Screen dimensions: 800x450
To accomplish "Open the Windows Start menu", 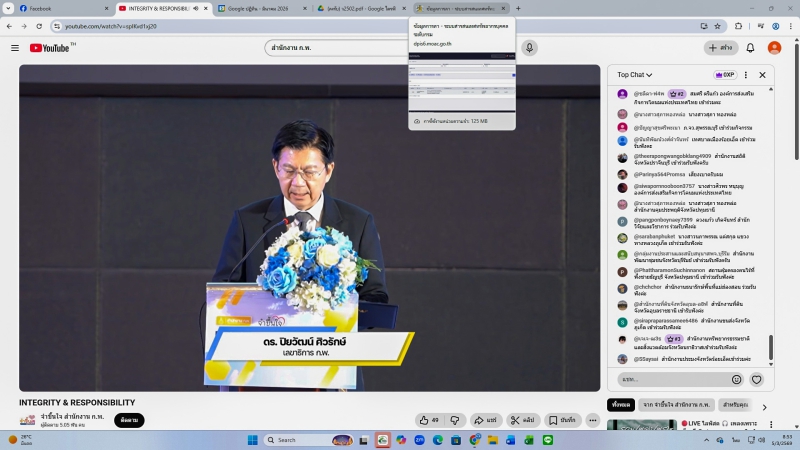I will coord(252,440).
